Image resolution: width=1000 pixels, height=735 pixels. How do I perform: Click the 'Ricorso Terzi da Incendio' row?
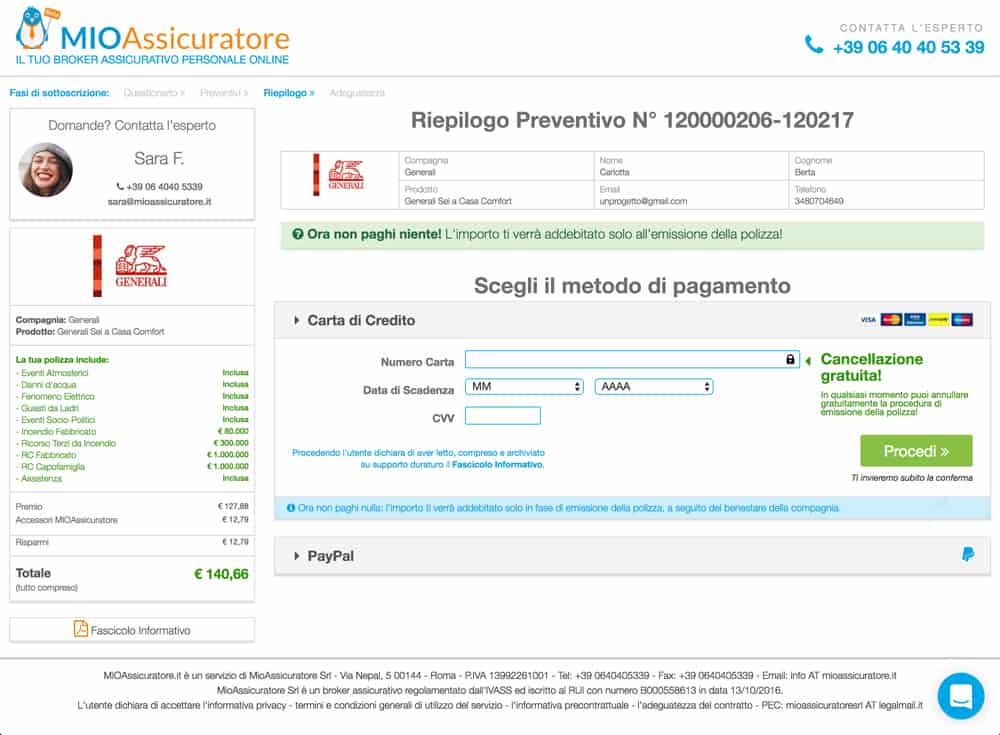[x=132, y=443]
